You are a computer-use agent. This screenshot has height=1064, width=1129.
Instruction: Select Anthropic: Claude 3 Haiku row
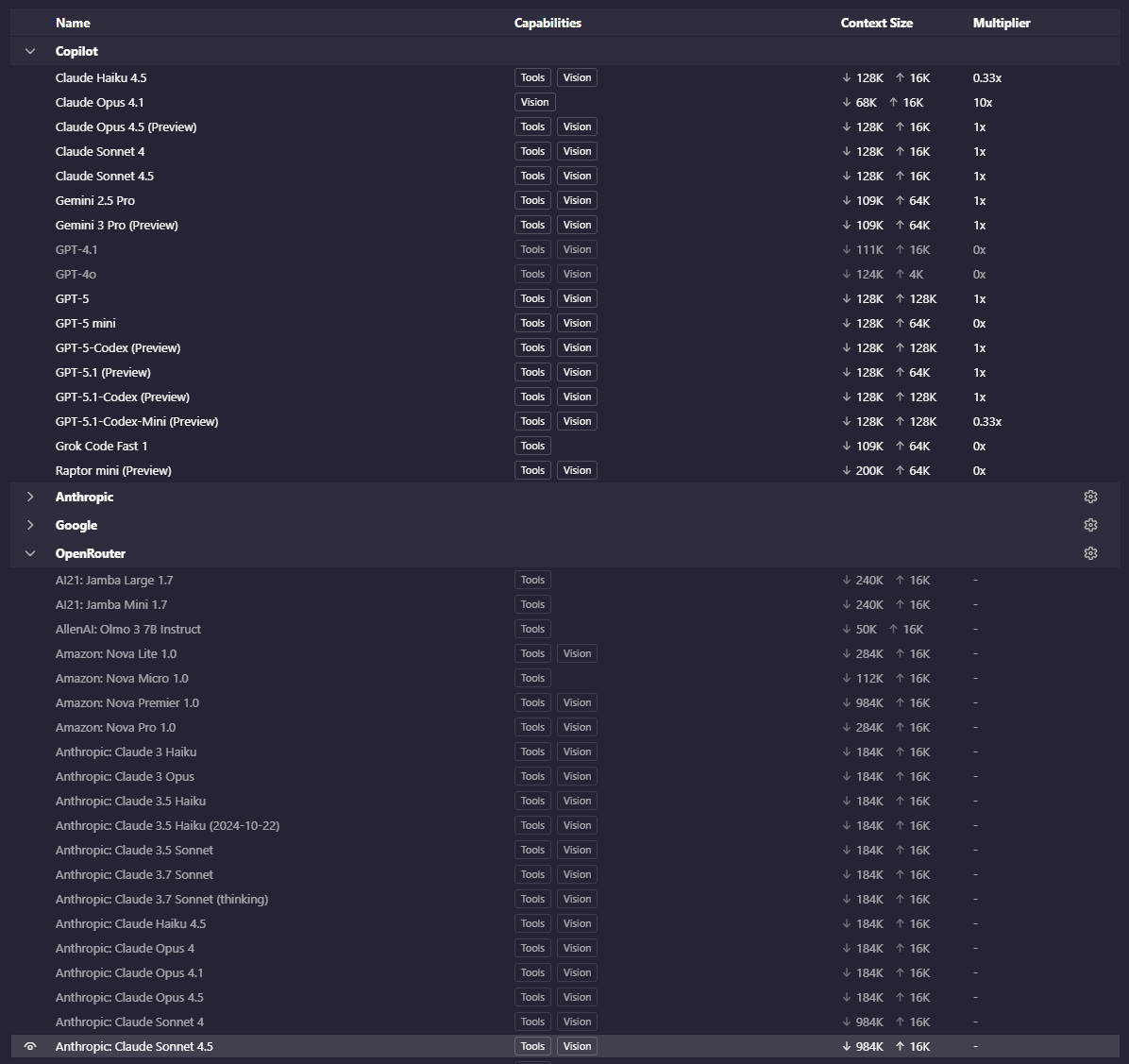[565, 752]
